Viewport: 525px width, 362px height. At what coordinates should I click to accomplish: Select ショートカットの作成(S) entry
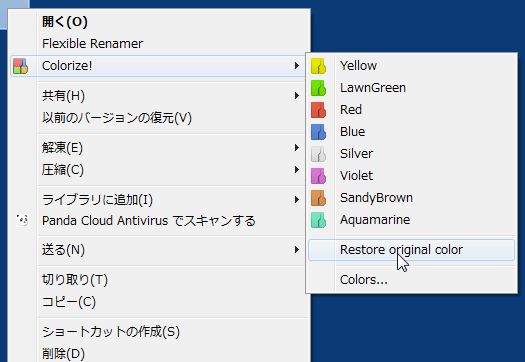[159, 332]
